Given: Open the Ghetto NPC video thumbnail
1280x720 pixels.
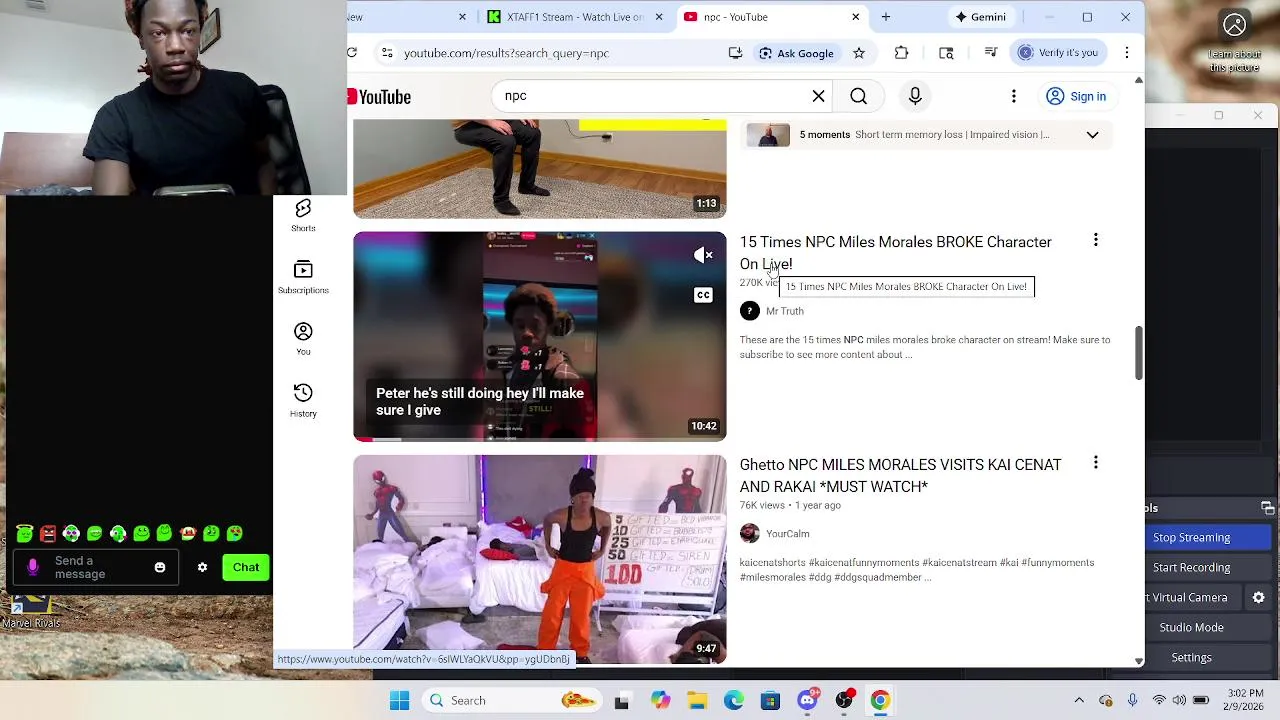Looking at the screenshot, I should (x=540, y=559).
